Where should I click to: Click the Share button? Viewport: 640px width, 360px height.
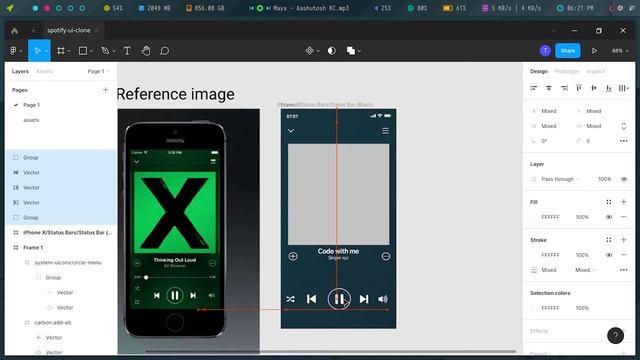tap(567, 51)
